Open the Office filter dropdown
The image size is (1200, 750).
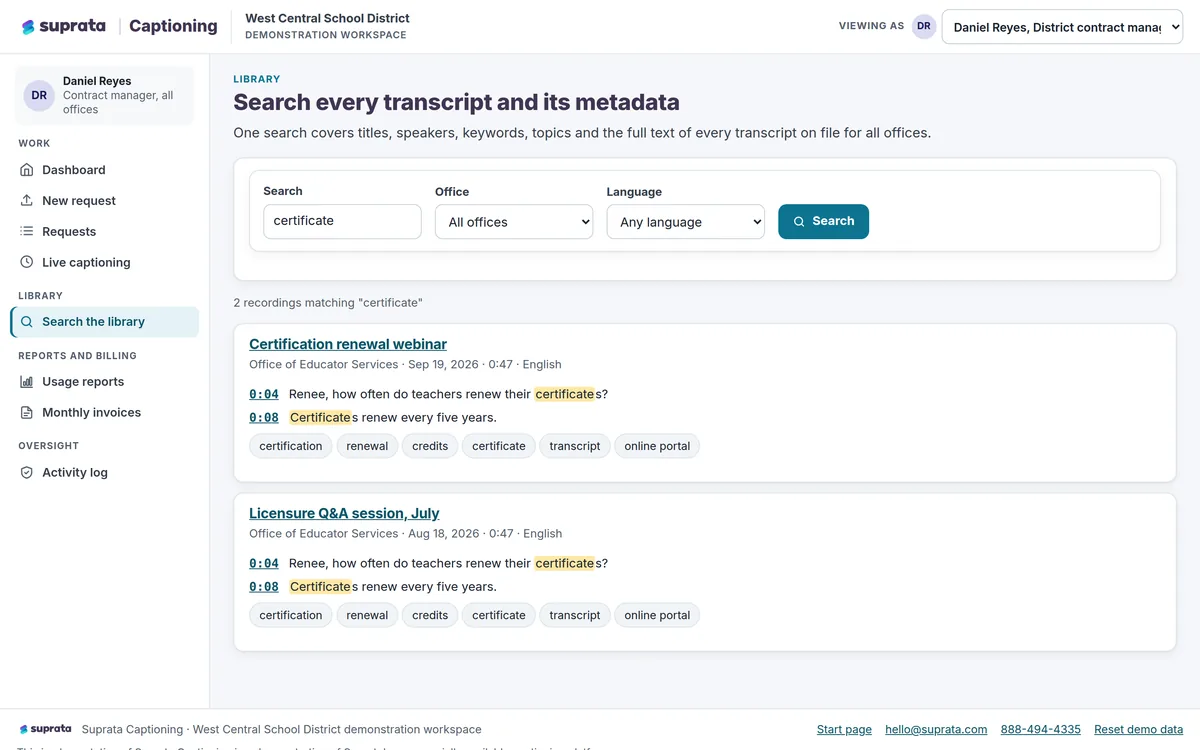pos(514,222)
